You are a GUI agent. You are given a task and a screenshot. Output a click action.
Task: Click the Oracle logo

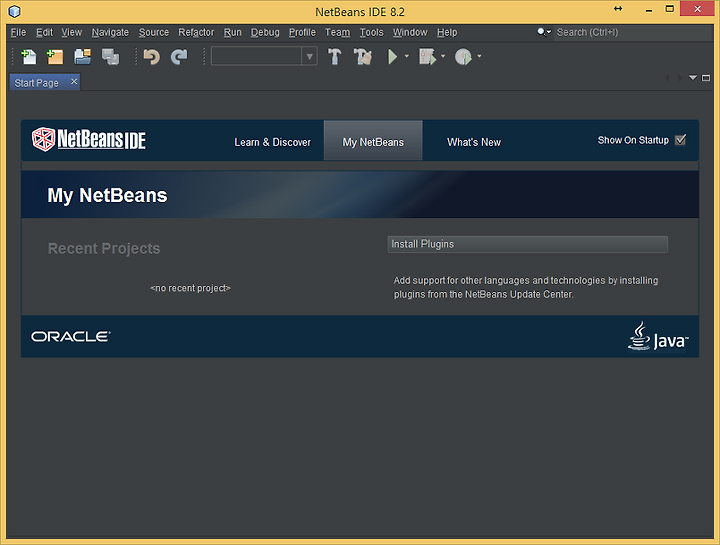click(71, 337)
